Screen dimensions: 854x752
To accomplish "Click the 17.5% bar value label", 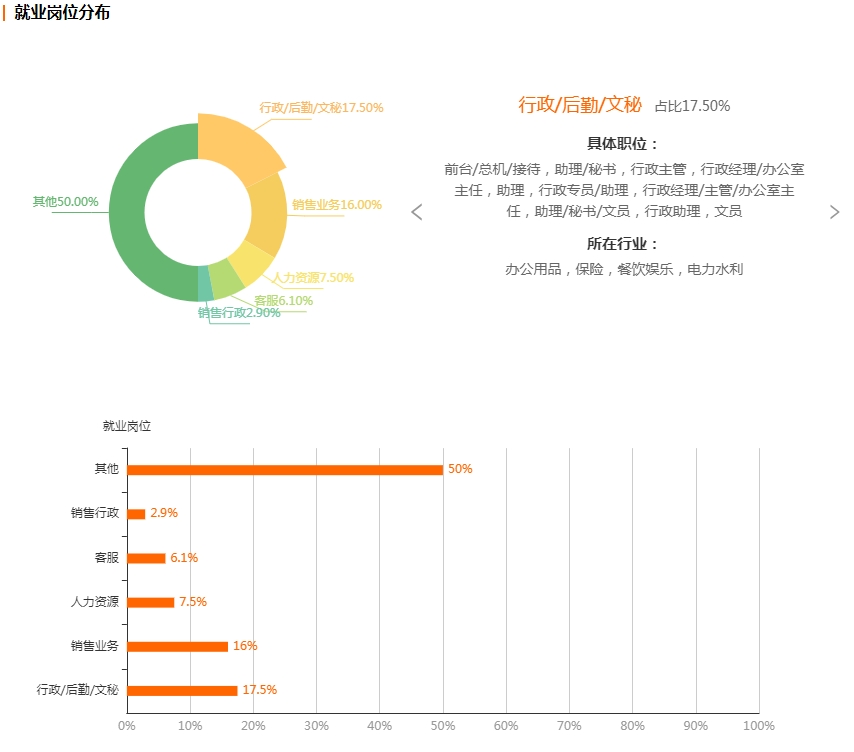I will [x=260, y=690].
